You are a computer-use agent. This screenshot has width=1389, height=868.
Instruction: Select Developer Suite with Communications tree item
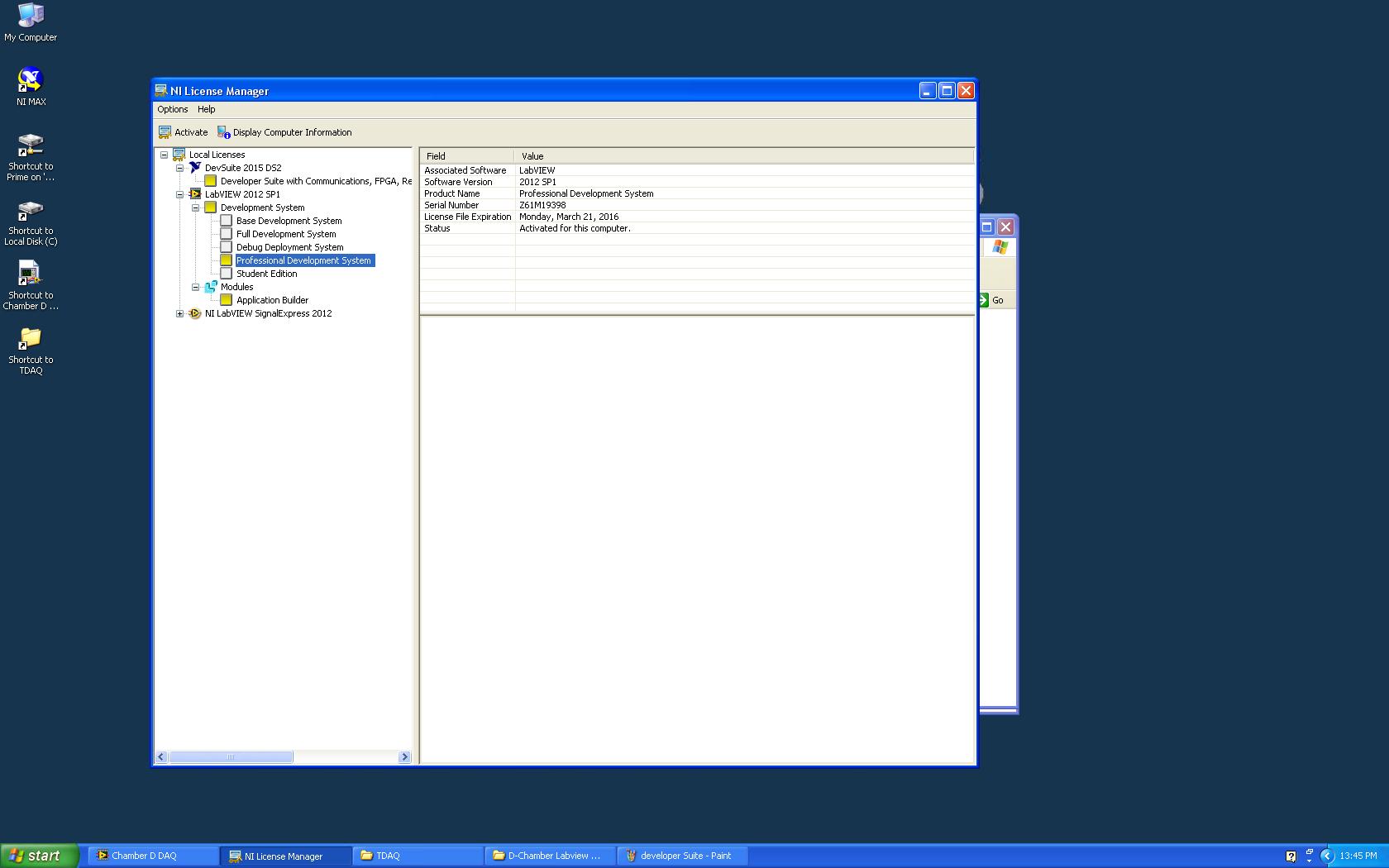(316, 181)
